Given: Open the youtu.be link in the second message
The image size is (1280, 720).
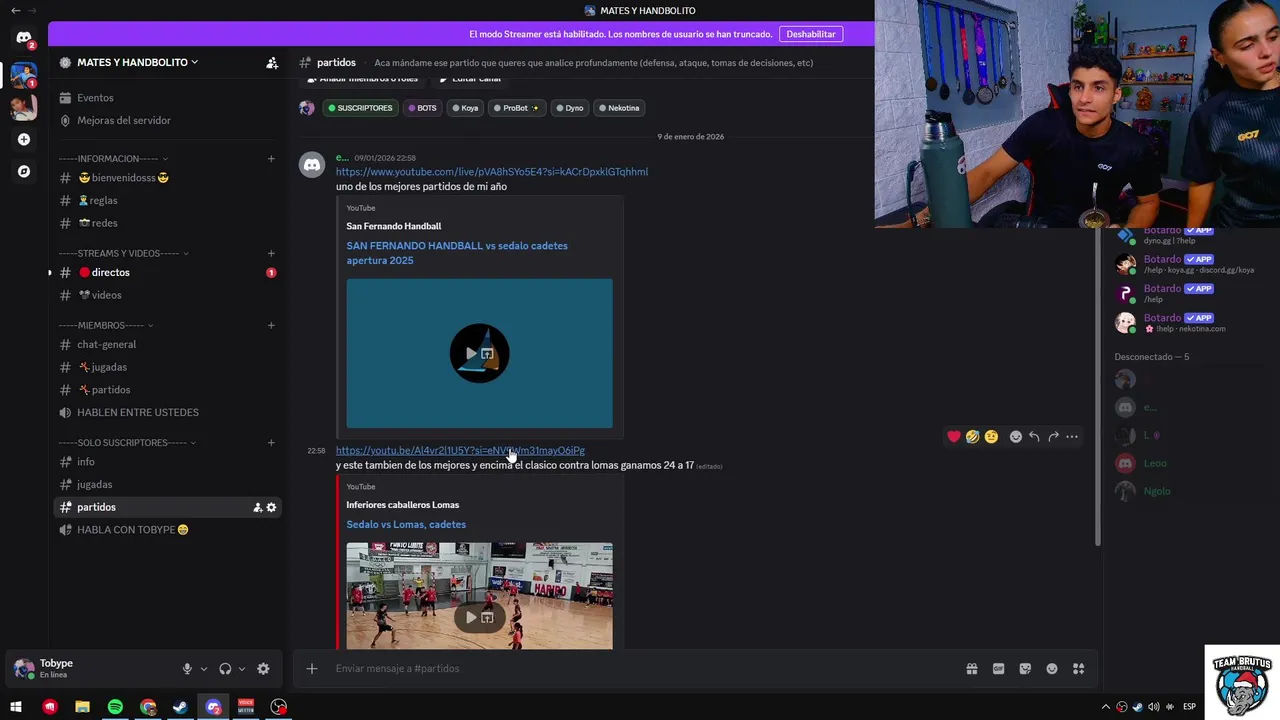Looking at the screenshot, I should click(460, 451).
